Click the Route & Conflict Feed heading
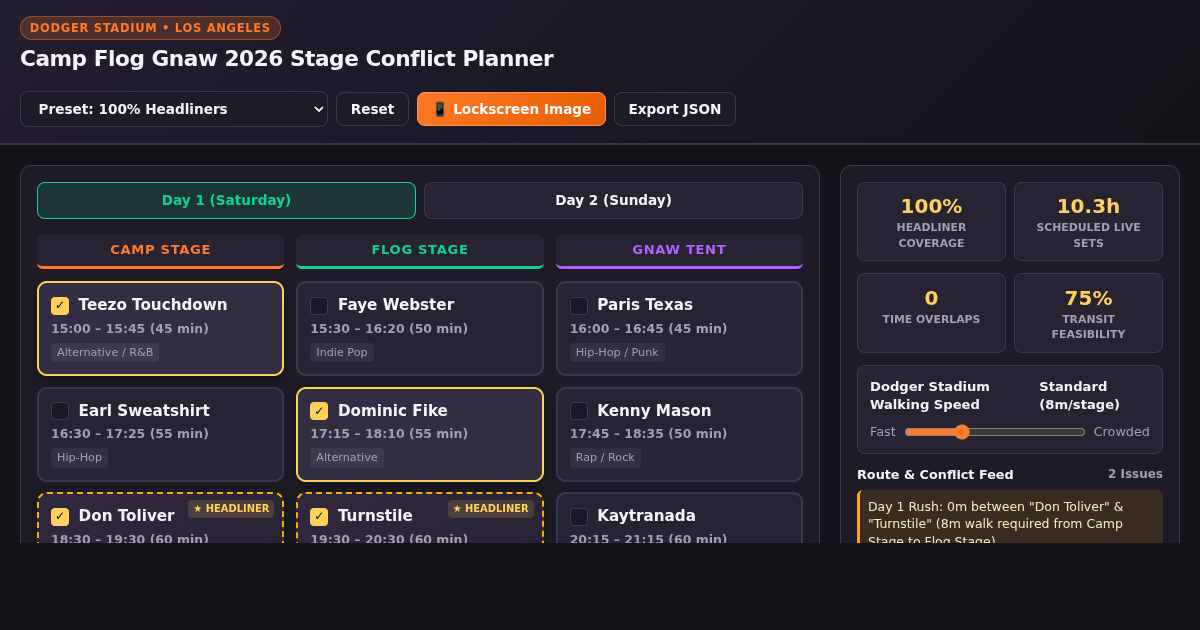The height and width of the screenshot is (630, 1200). pos(935,475)
